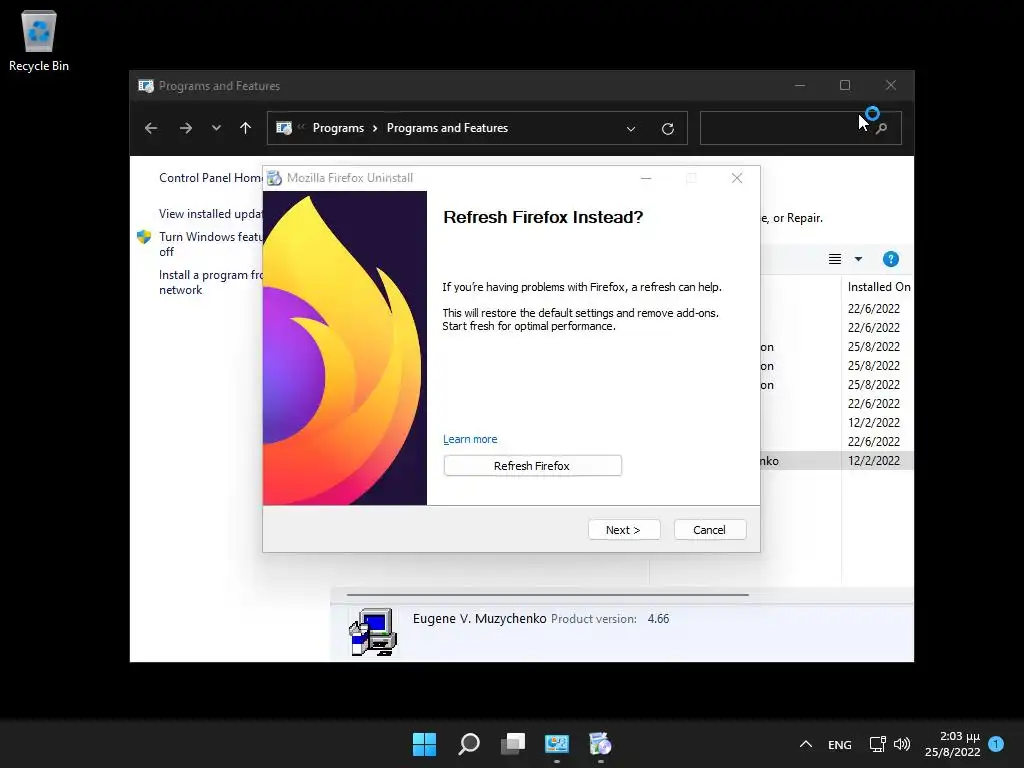Viewport: 1024px width, 768px height.
Task: Open Turn Windows features on or off
Action: coord(210,244)
